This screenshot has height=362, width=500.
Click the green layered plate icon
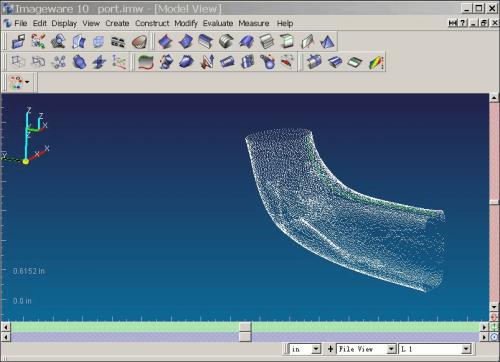355,62
